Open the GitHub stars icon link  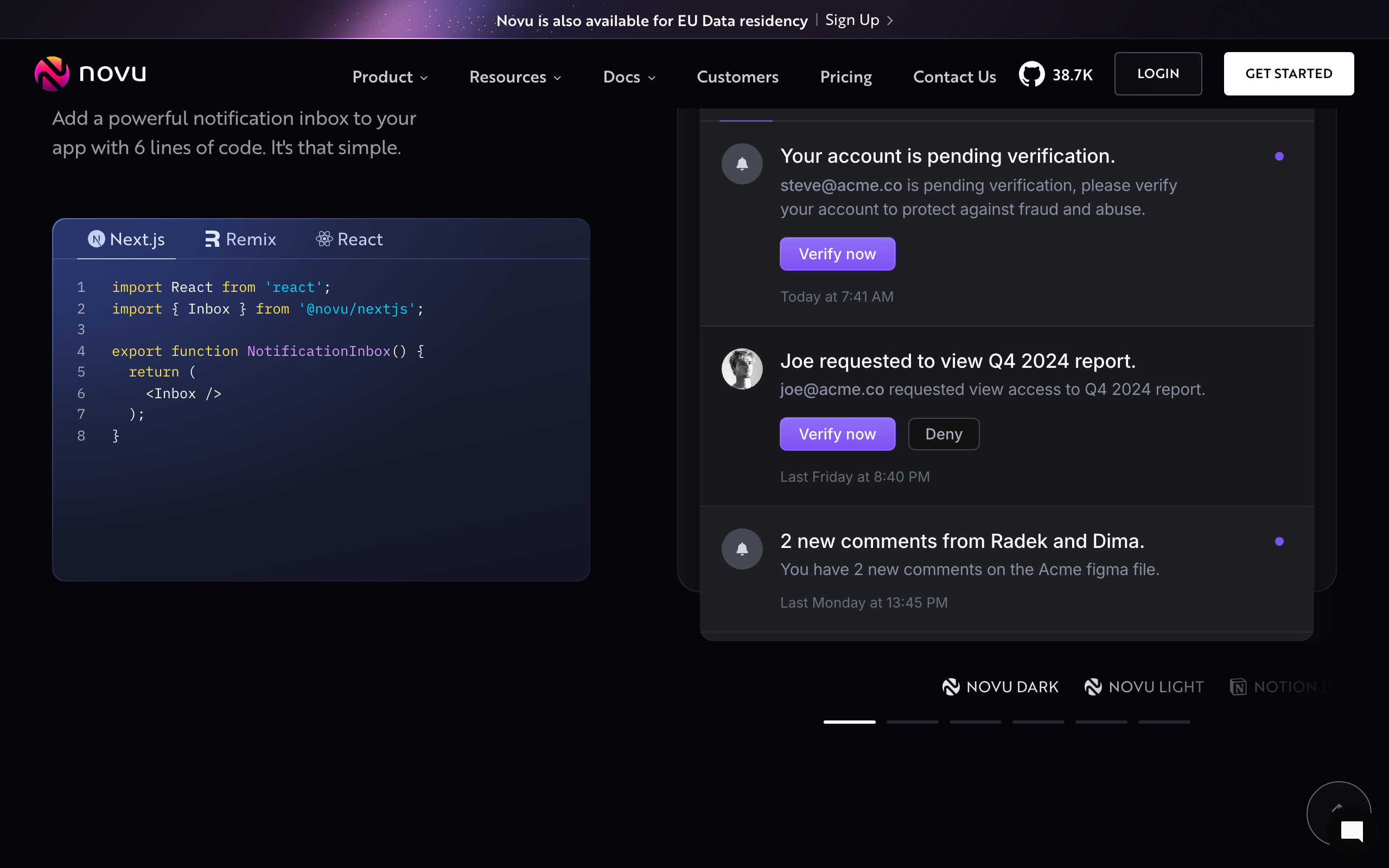coord(1031,74)
